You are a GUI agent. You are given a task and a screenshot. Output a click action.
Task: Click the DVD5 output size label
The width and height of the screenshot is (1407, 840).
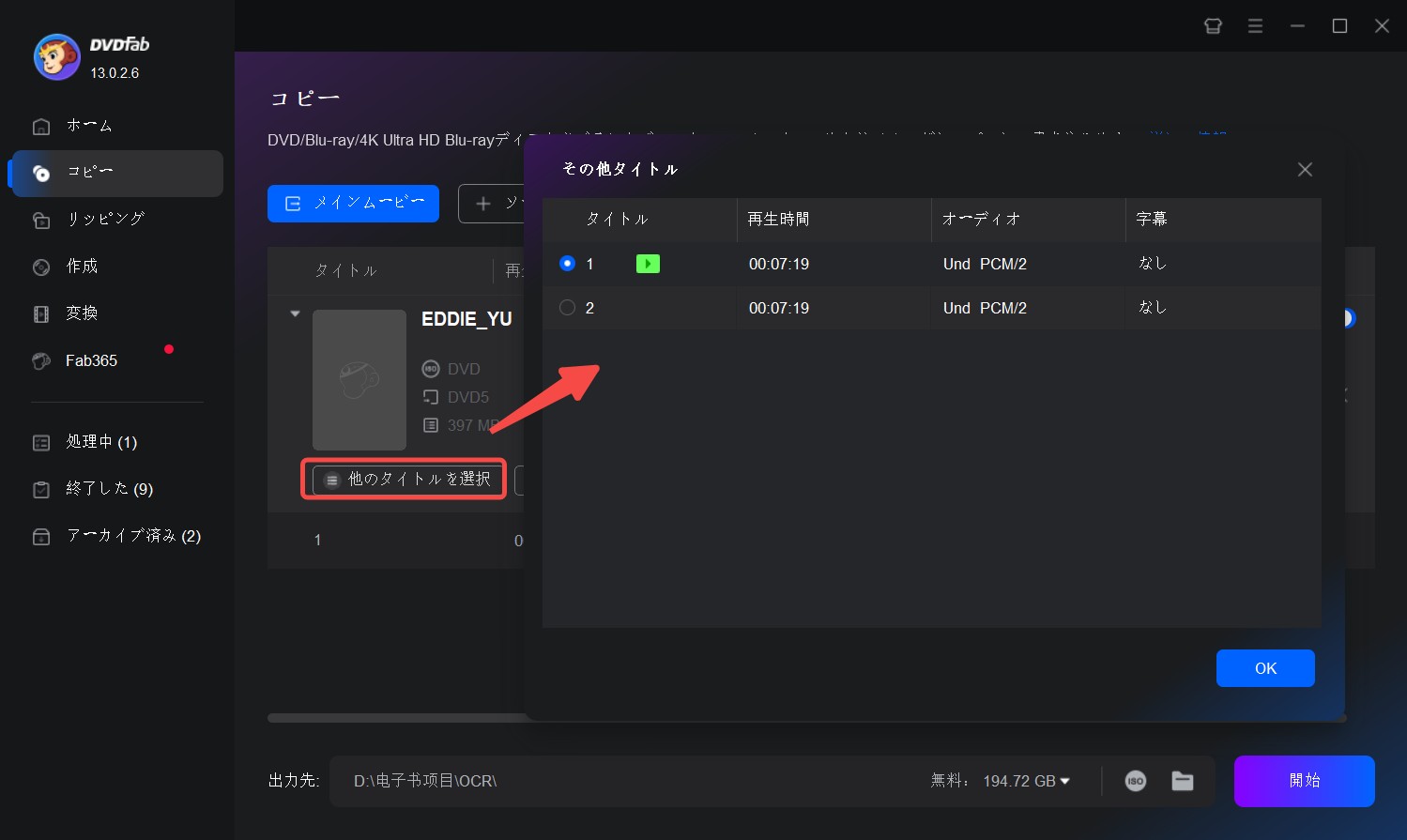(468, 397)
